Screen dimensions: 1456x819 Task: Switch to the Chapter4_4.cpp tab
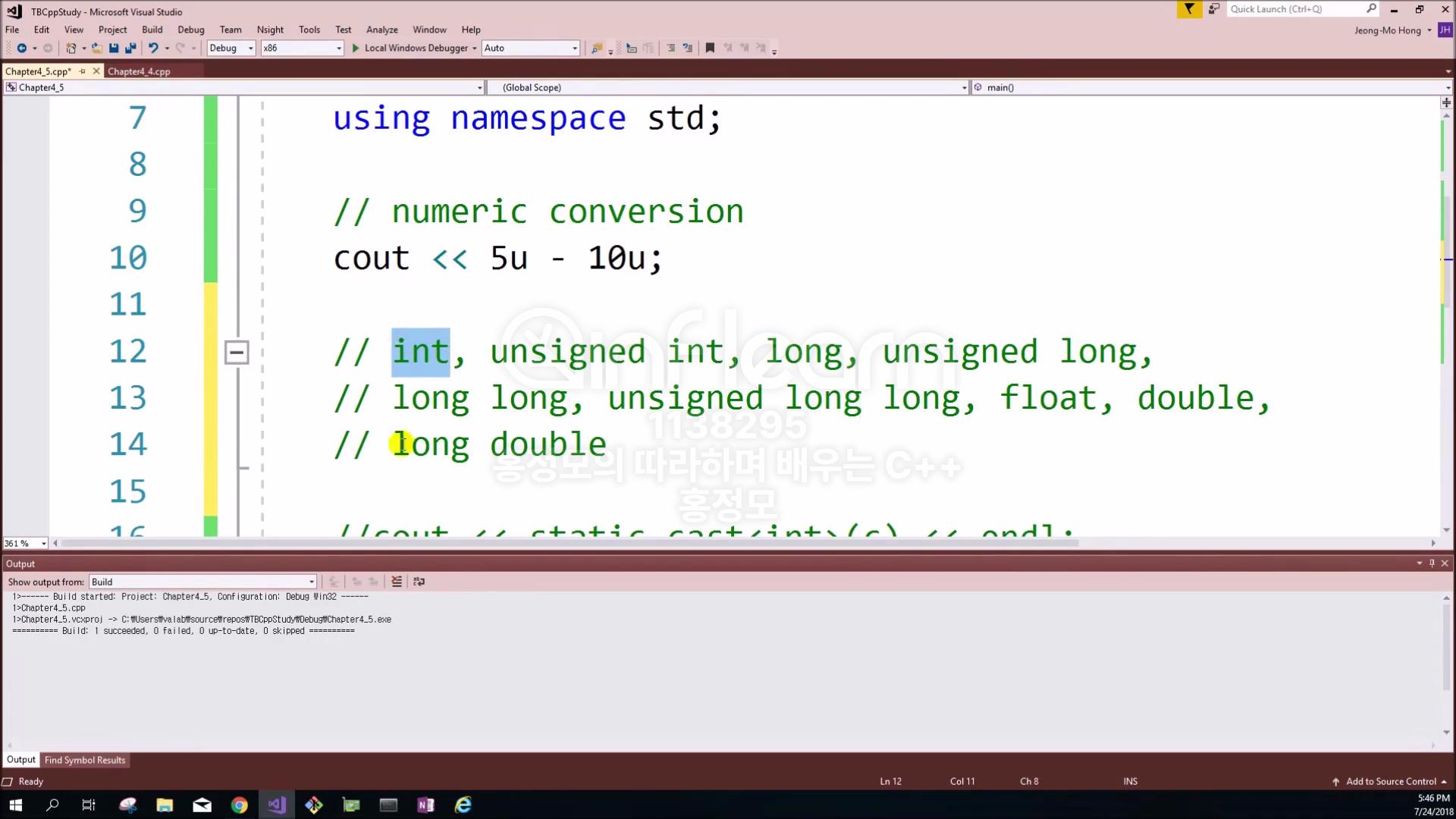139,71
